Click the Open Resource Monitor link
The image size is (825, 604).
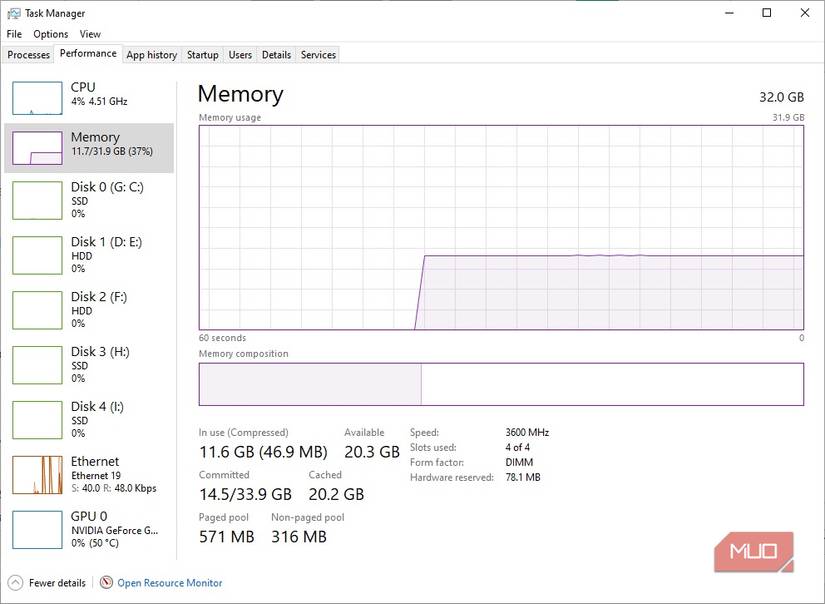click(170, 583)
